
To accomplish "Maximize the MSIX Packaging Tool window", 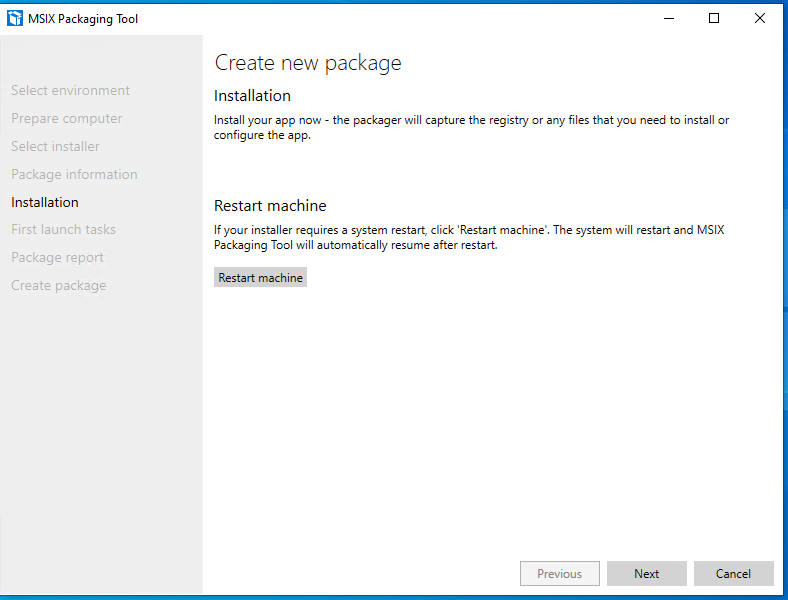I will click(714, 19).
